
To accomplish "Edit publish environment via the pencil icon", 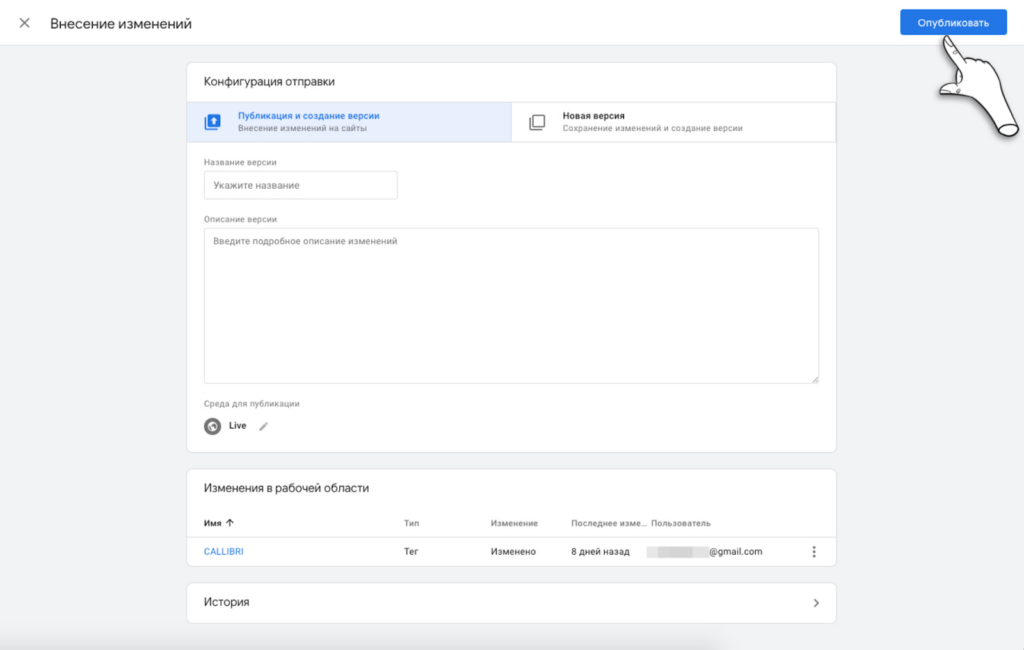I will pyautogui.click(x=264, y=426).
